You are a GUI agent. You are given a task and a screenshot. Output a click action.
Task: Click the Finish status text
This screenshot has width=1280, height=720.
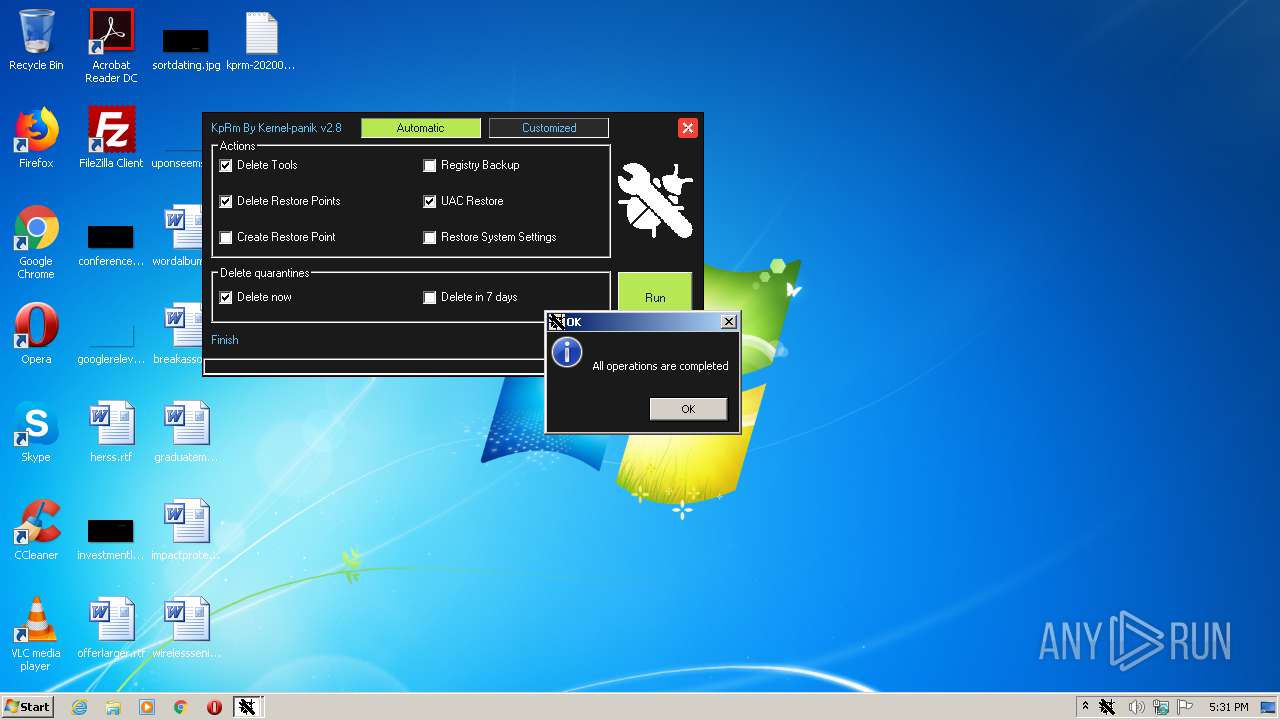pos(225,340)
